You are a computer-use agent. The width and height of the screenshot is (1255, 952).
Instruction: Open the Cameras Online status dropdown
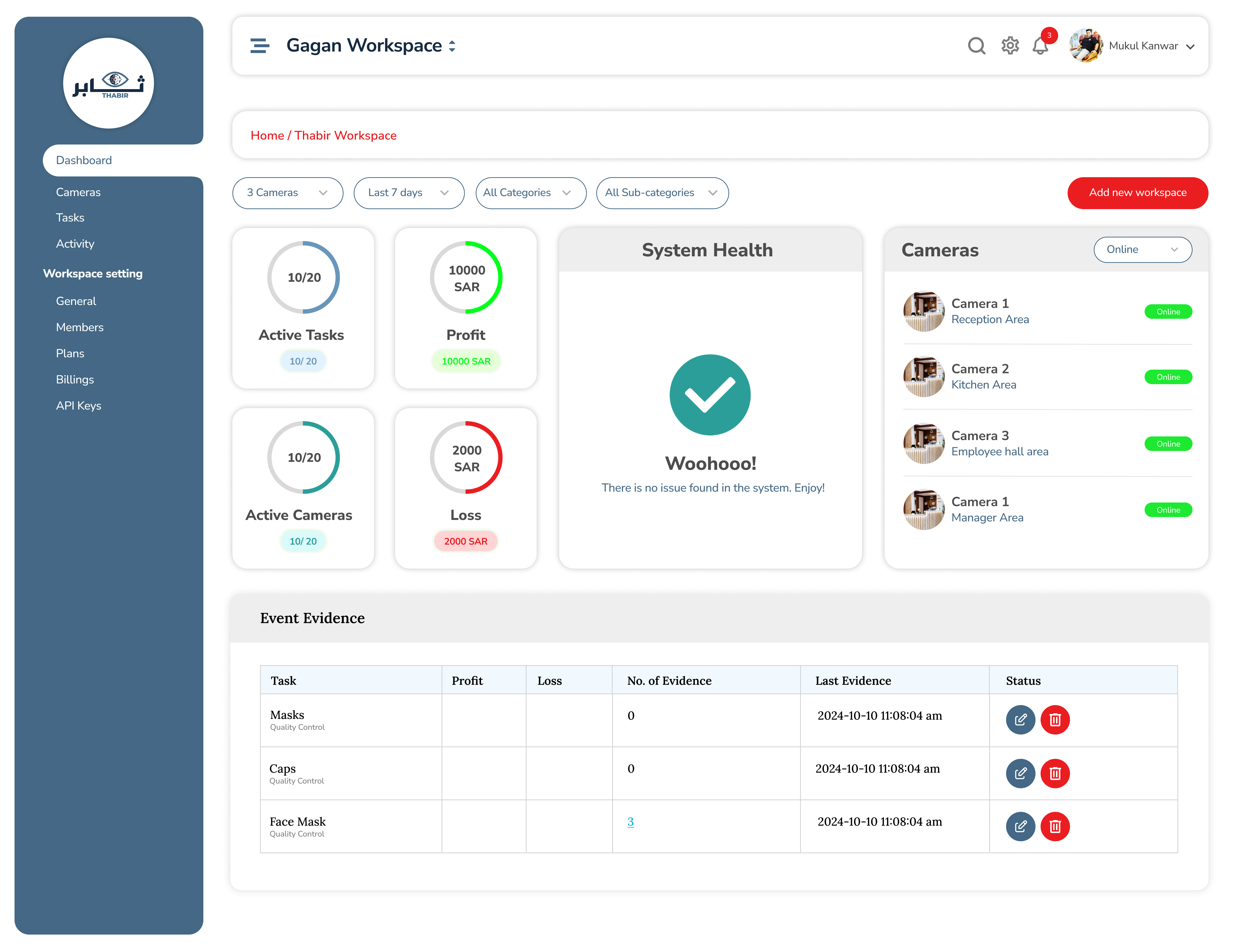(1142, 250)
